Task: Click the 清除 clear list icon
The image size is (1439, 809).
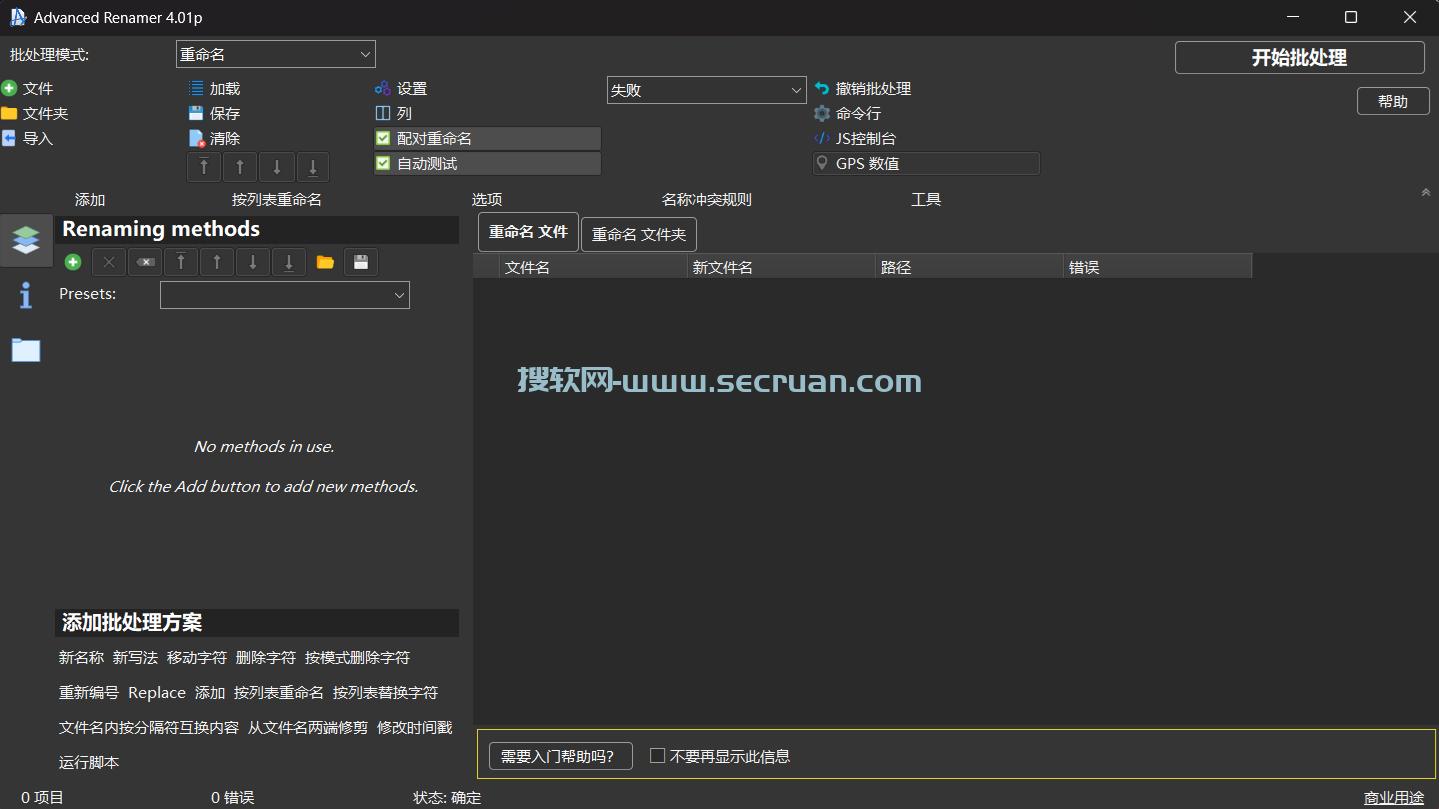Action: click(x=196, y=139)
